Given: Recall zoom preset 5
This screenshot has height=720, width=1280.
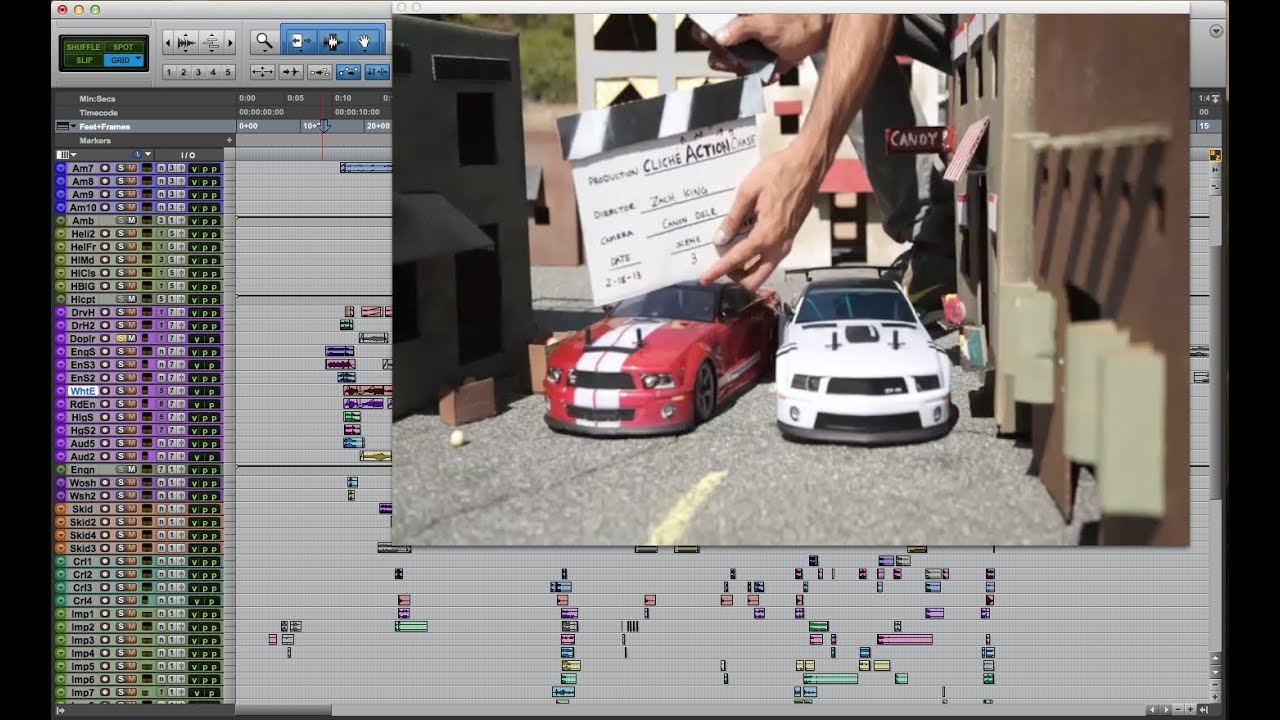Looking at the screenshot, I should click(x=228, y=72).
